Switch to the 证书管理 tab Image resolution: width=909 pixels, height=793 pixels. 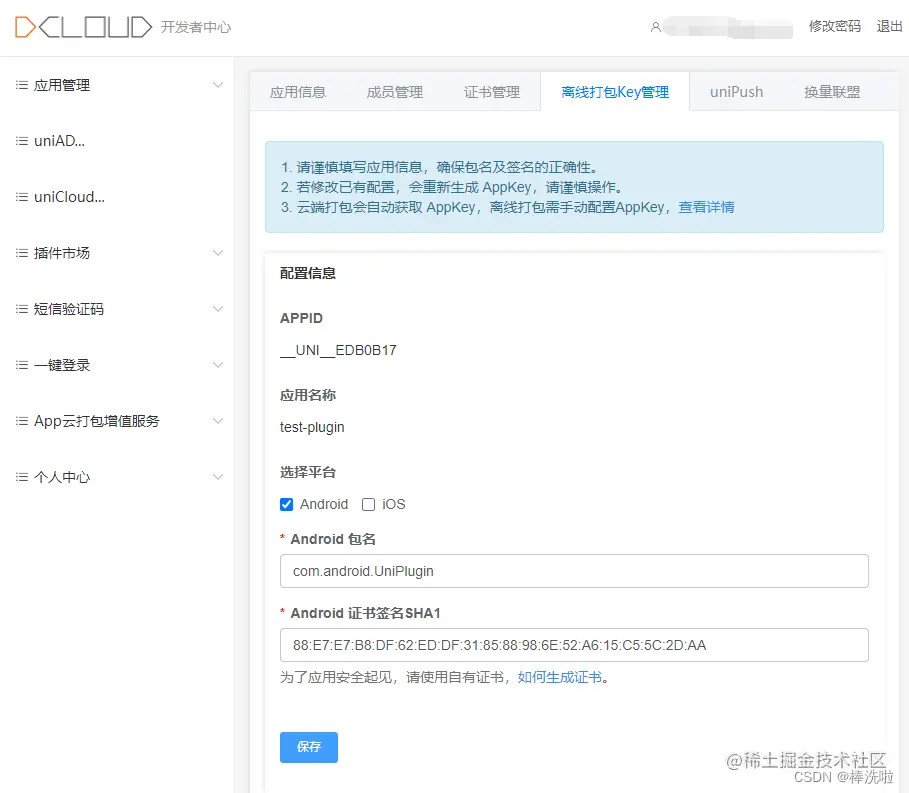492,92
